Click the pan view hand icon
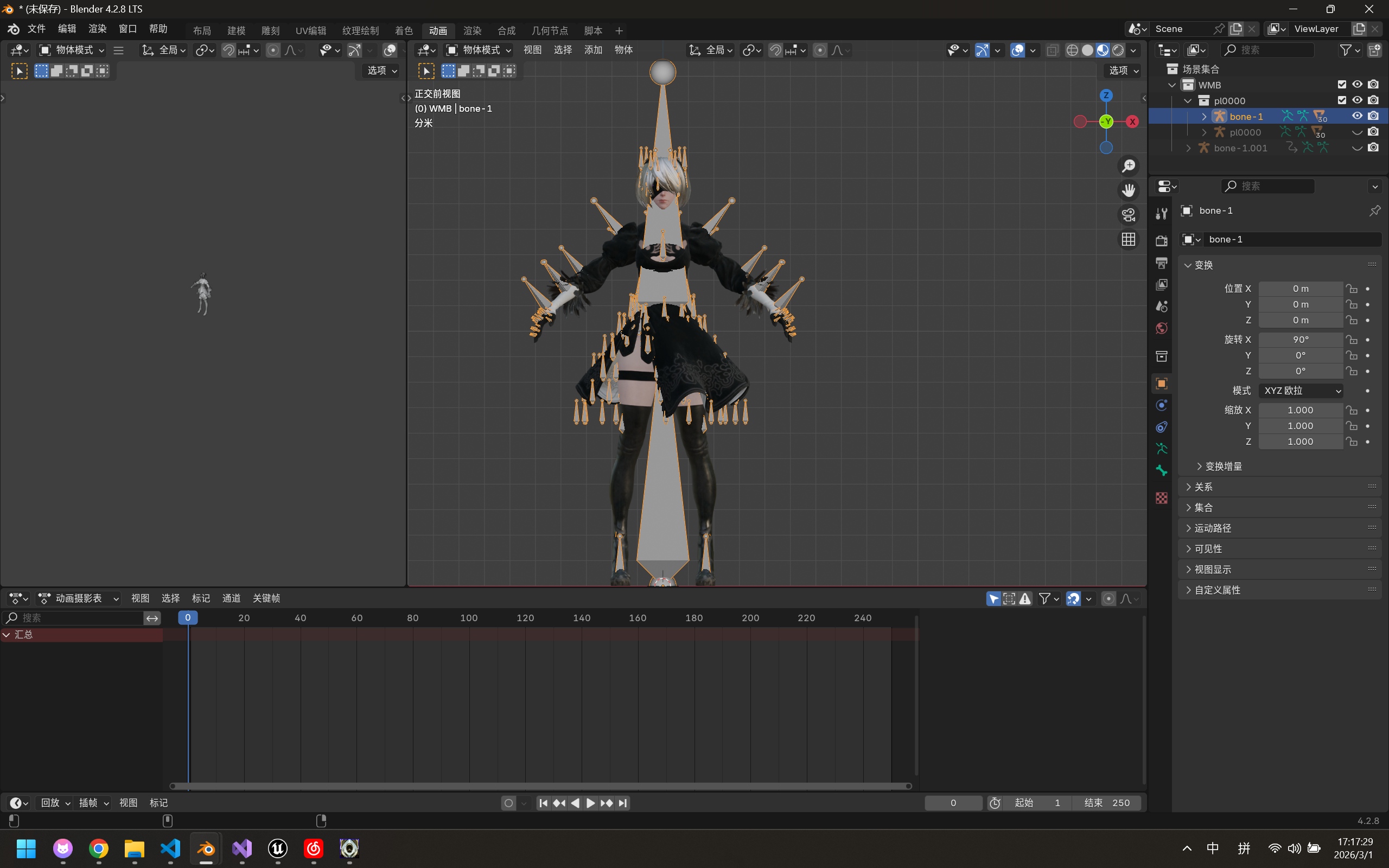 (1129, 190)
